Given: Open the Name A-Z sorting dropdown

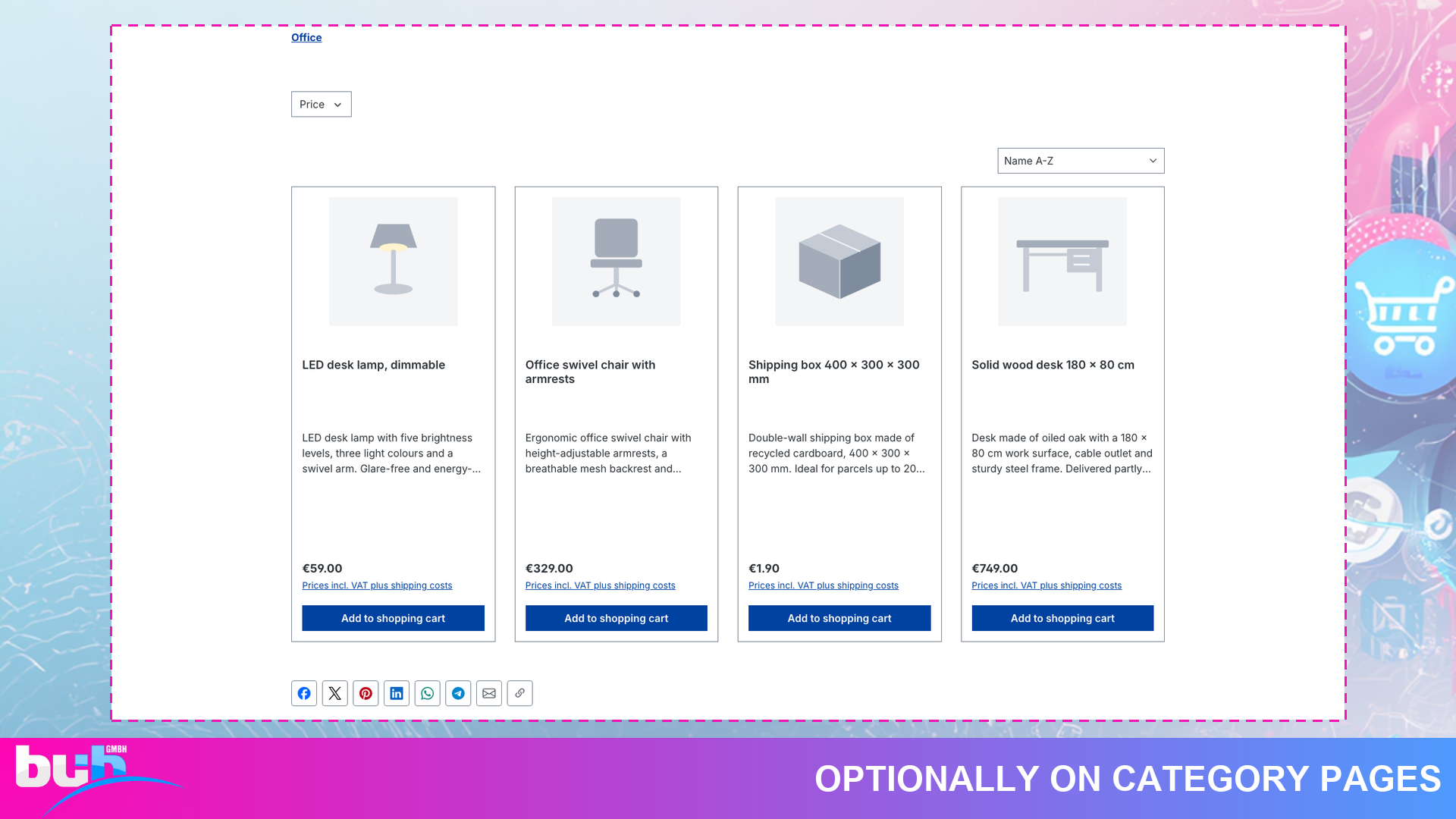Looking at the screenshot, I should pos(1081,161).
